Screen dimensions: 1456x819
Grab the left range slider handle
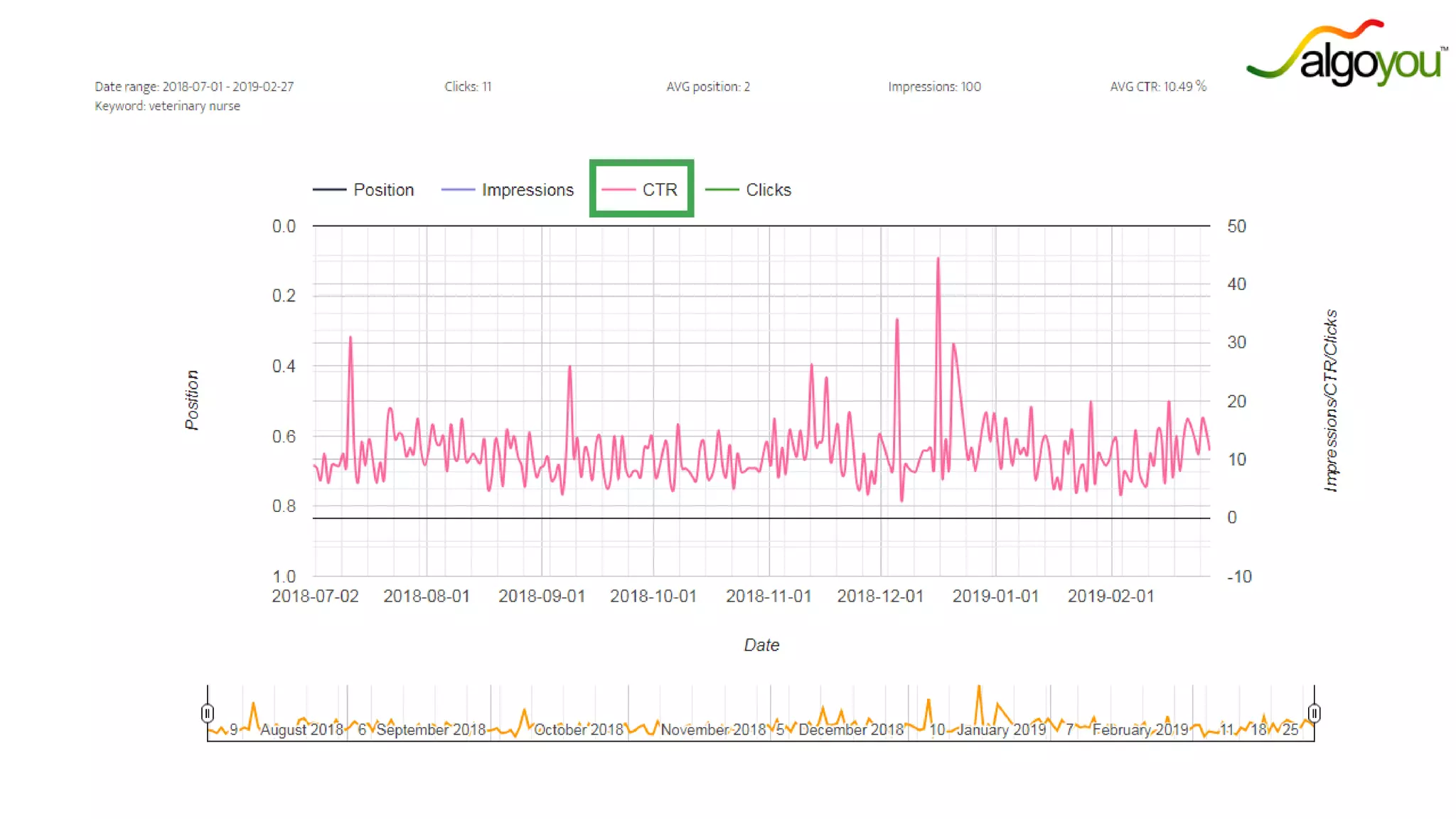point(207,712)
